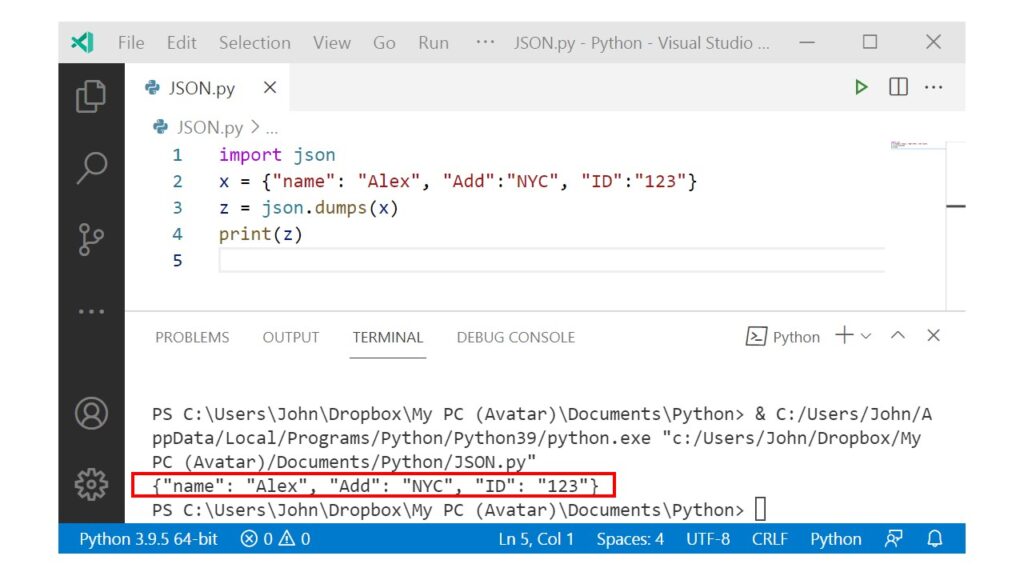Open the Edit menu
Viewport: 1024px width, 576px height.
[181, 43]
